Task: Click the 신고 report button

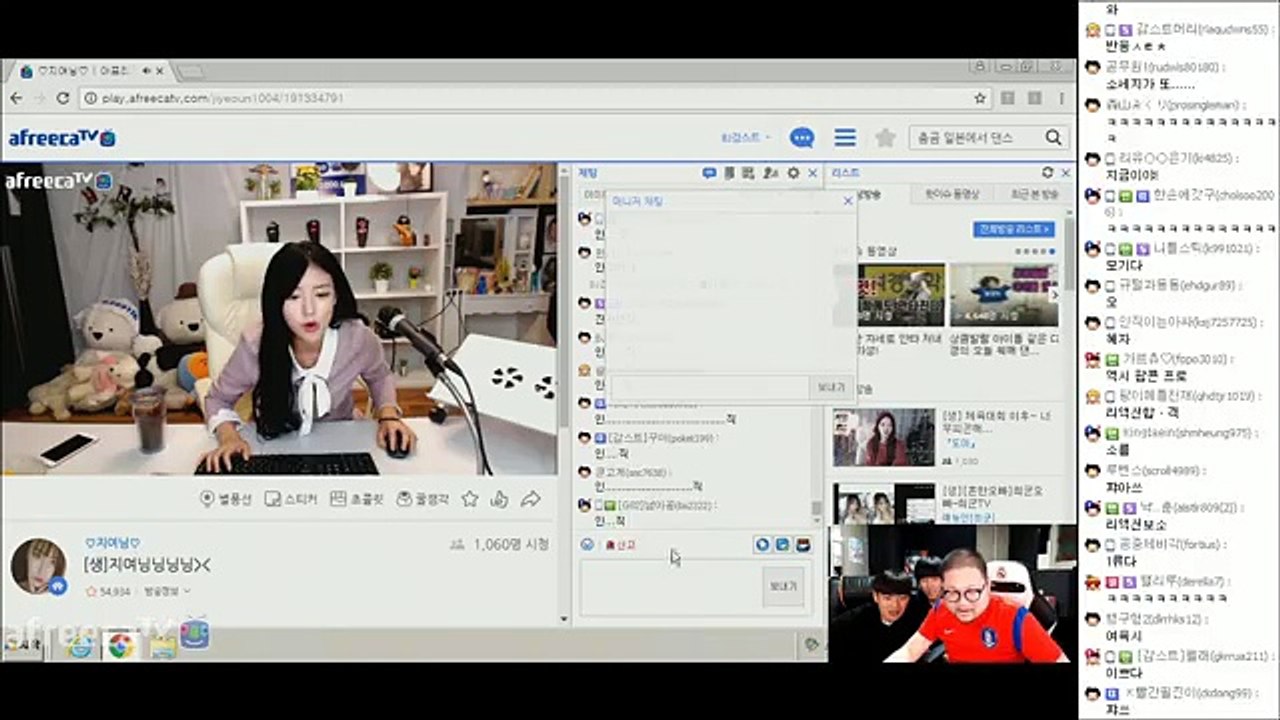Action: pyautogui.click(x=619, y=545)
